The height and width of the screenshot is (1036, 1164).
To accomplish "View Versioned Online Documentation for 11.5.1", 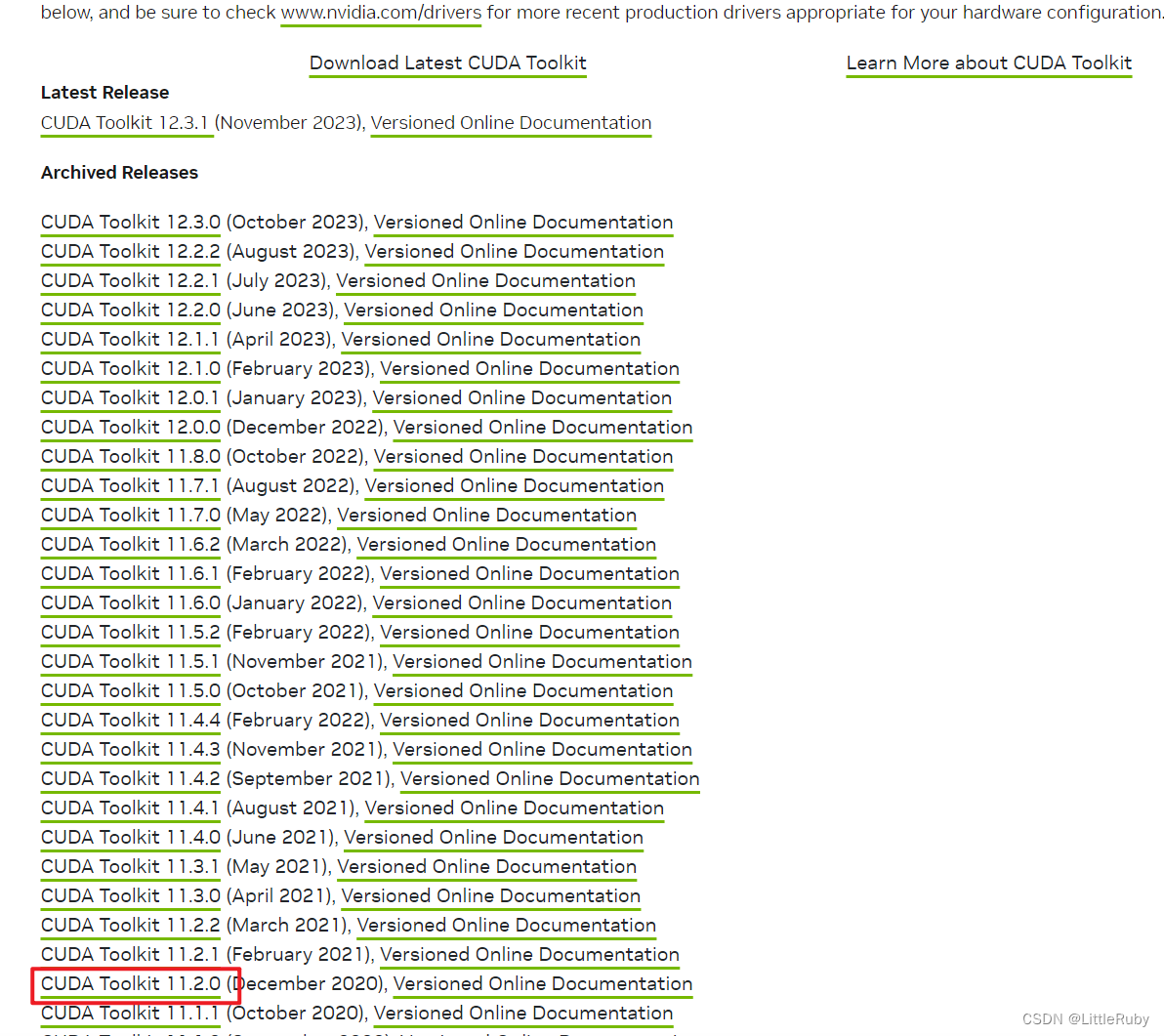I will [543, 662].
